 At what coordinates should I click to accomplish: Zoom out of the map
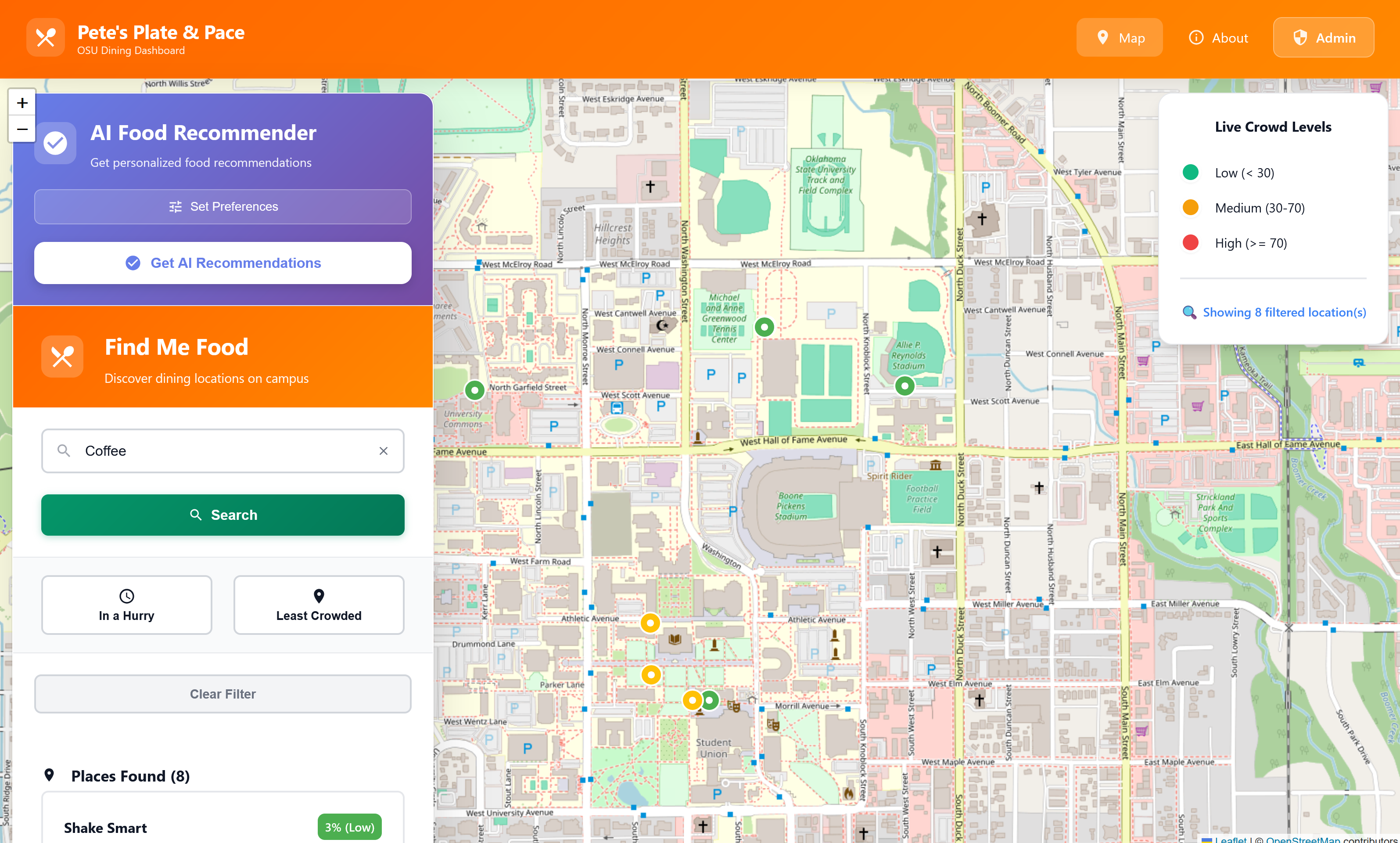(22, 129)
